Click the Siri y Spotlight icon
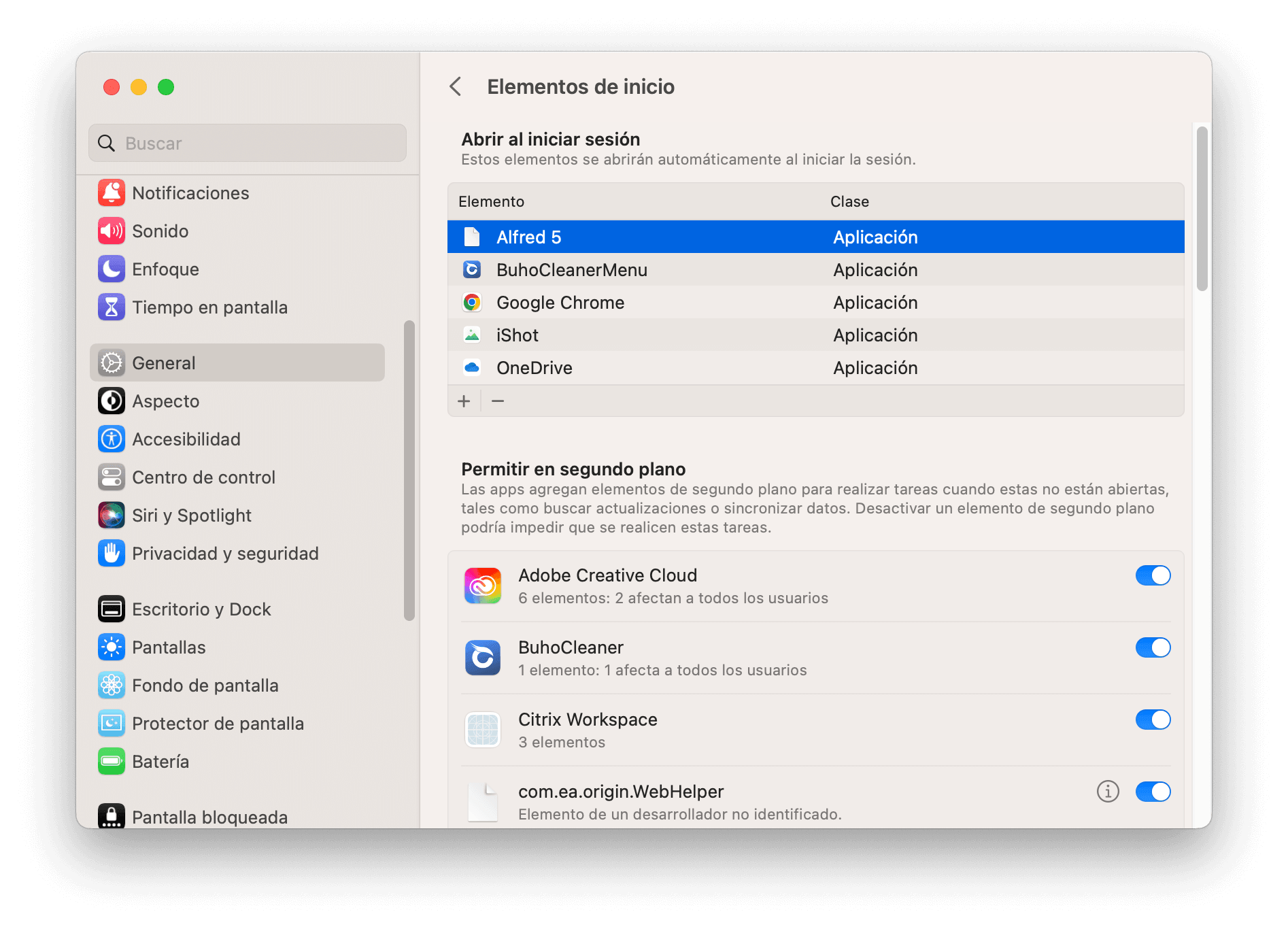1288x929 pixels. coord(112,516)
